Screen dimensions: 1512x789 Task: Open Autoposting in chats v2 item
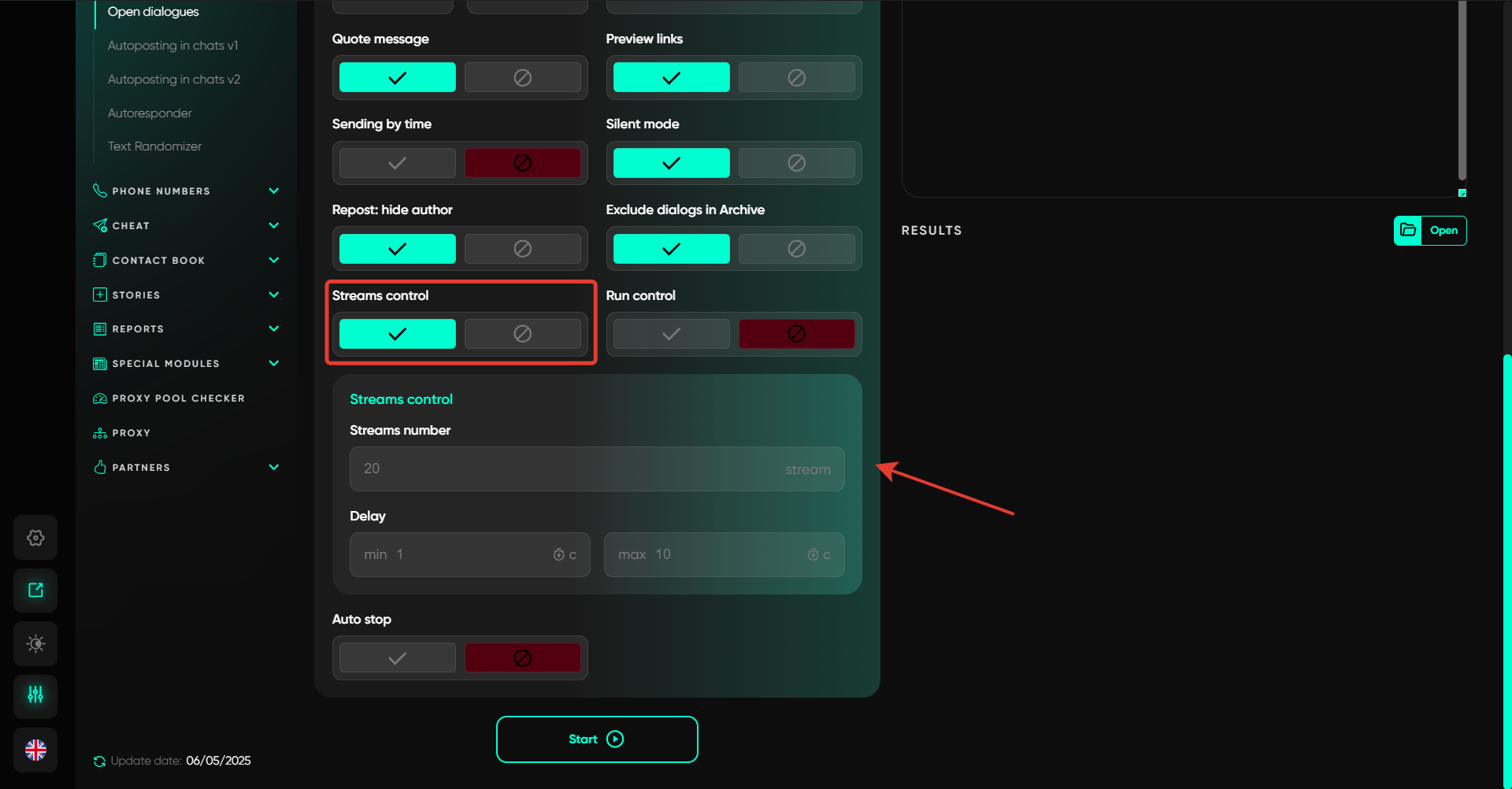(174, 80)
